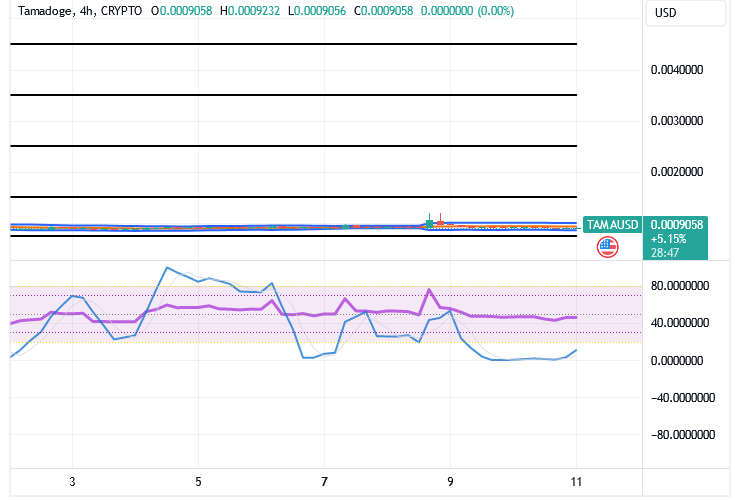This screenshot has height=500, width=740.
Task: Click the 80.0000000 indicator axis label
Action: [x=680, y=286]
